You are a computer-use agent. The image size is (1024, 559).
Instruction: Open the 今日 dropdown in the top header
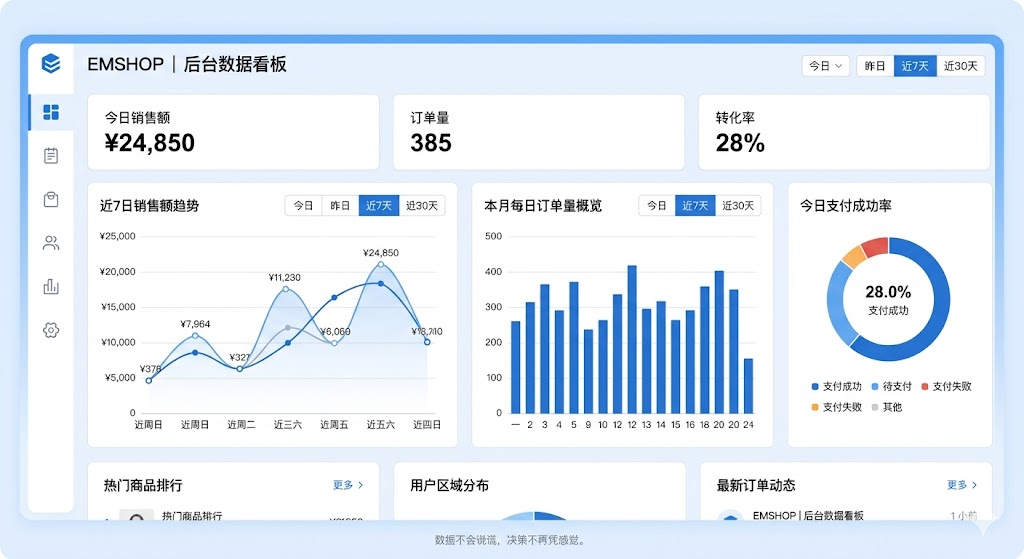coord(825,66)
